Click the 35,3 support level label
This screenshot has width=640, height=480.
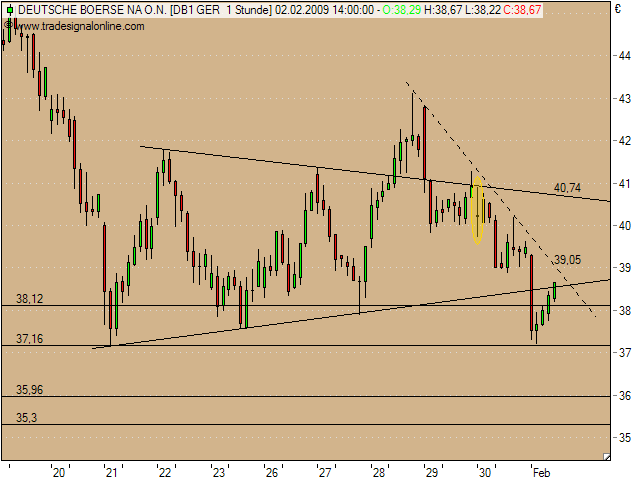[x=27, y=418]
